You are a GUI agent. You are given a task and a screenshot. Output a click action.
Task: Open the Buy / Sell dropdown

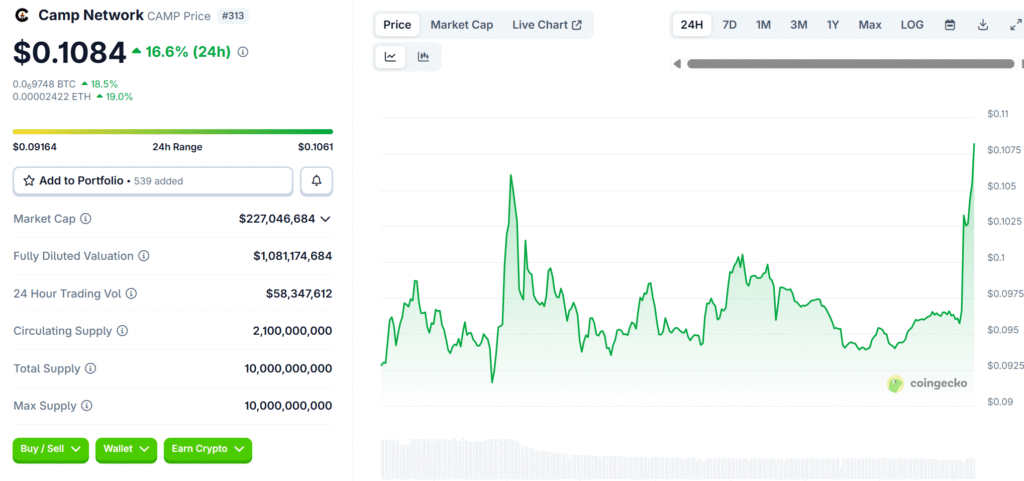coord(50,450)
